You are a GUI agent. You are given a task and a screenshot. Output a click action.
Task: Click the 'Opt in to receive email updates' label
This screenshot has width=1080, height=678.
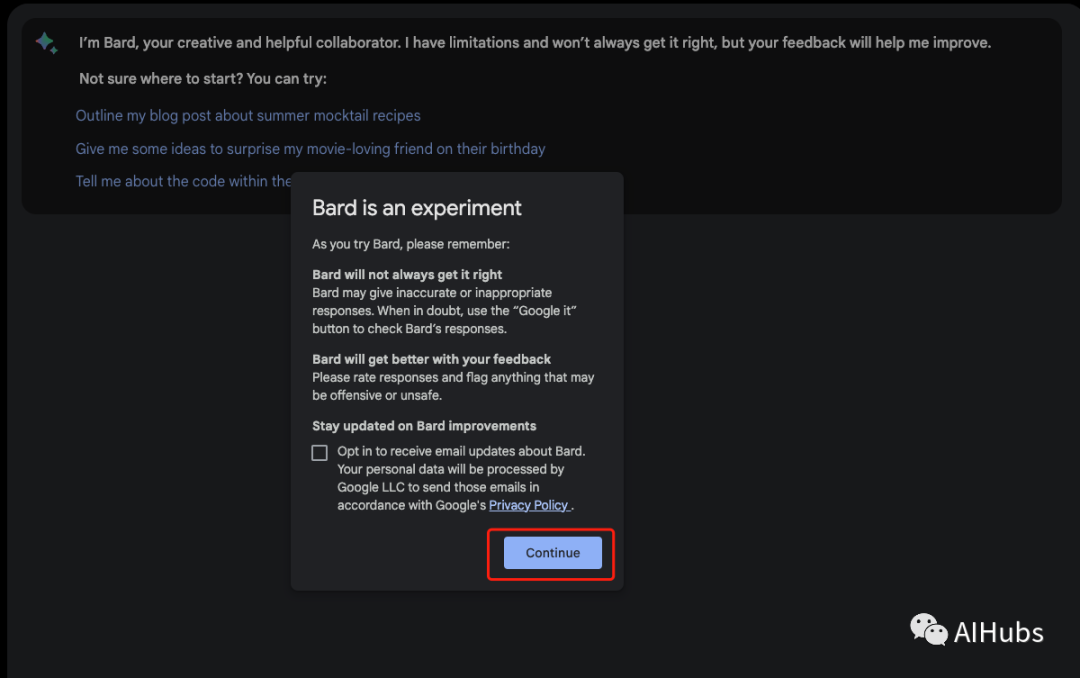click(x=461, y=451)
